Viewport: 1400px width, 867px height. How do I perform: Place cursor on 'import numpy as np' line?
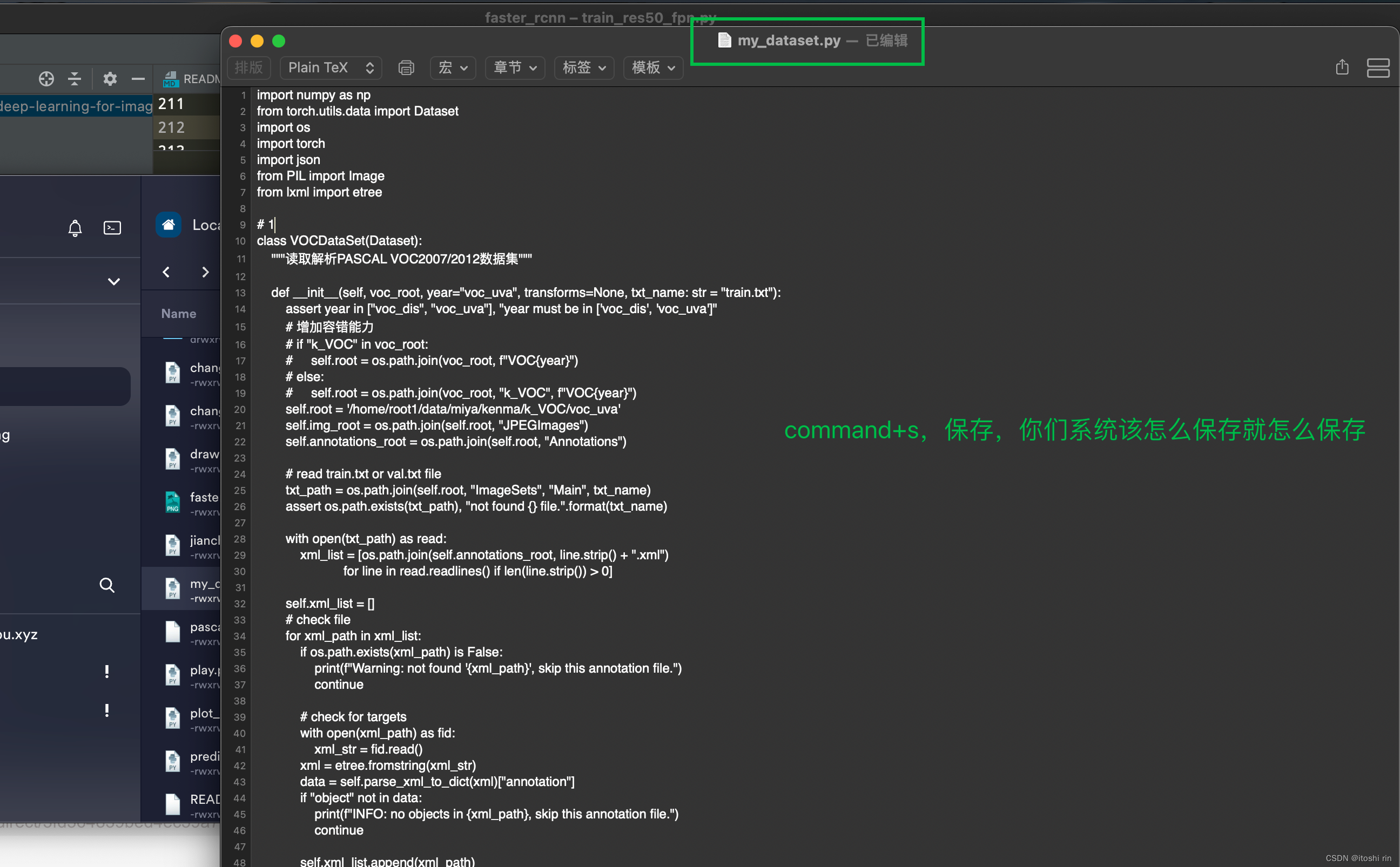tap(313, 95)
